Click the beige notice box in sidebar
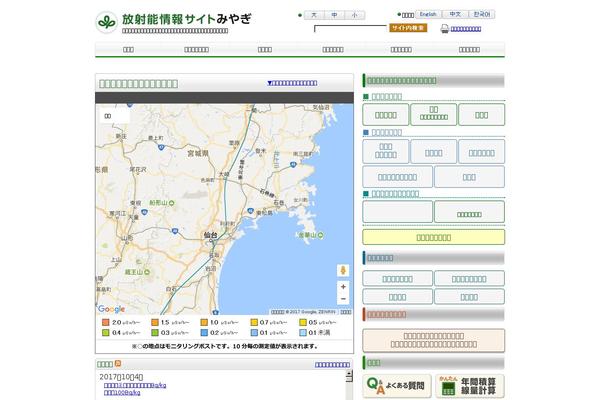Screen dimensions: 600x400 (434, 340)
